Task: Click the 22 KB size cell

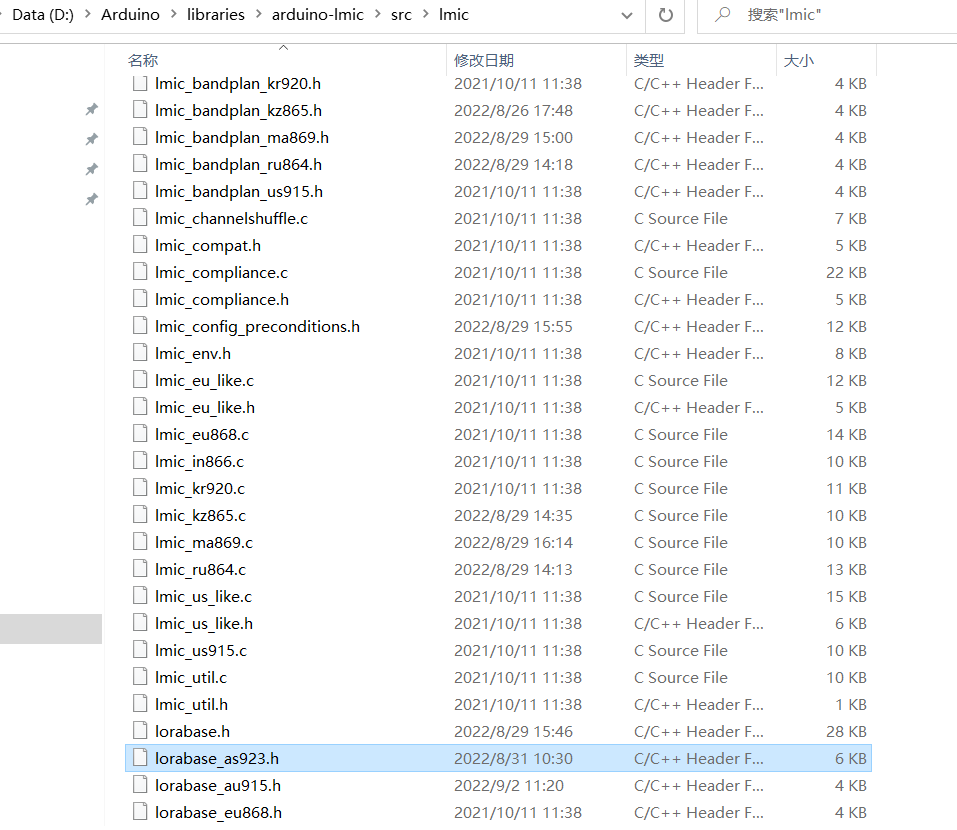Action: coord(846,272)
